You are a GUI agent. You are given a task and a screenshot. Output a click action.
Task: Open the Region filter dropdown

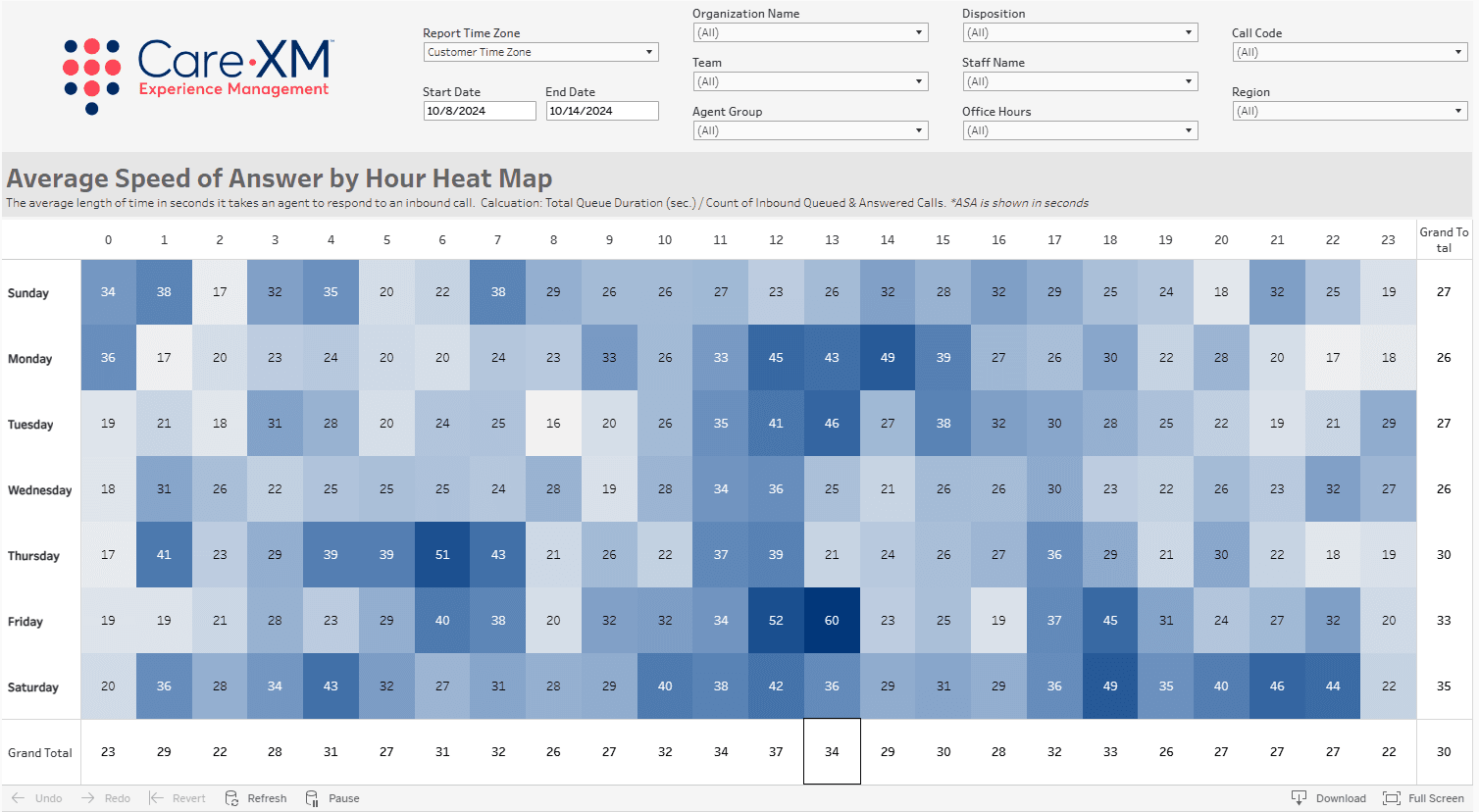pos(1457,110)
